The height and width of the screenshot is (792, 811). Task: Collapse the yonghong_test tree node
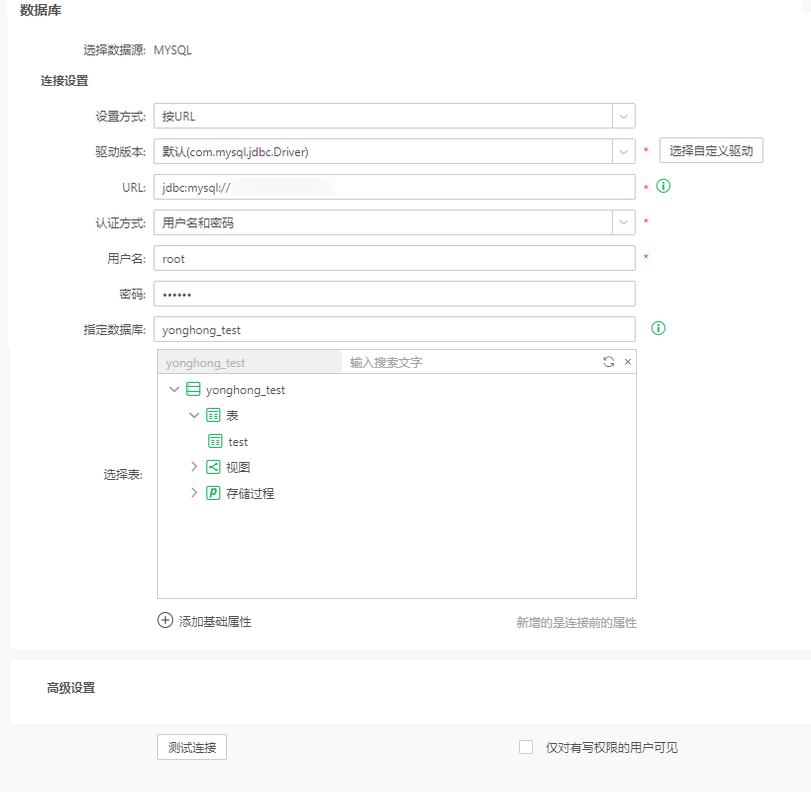(175, 390)
